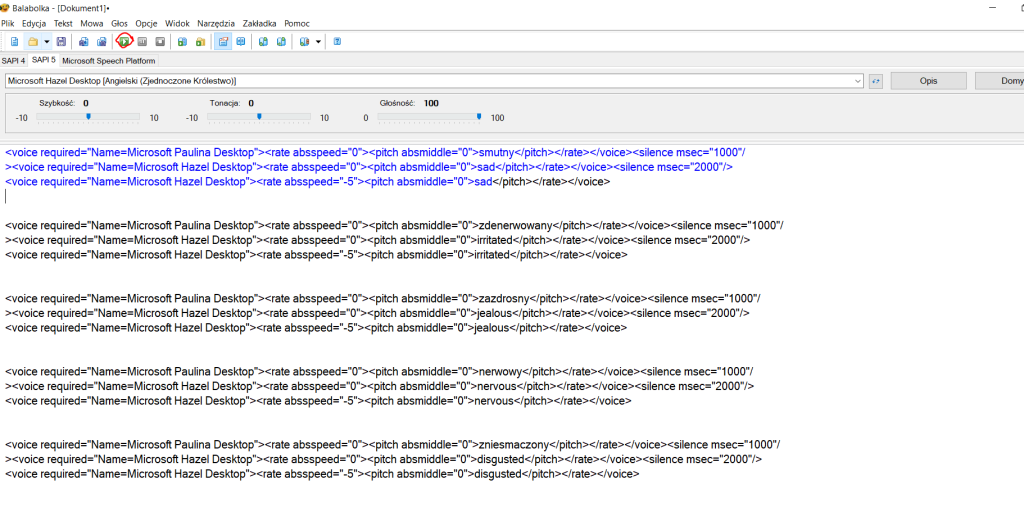Expand the dropdown arrow next to Open folder
This screenshot has height=530, width=1024.
[46, 42]
